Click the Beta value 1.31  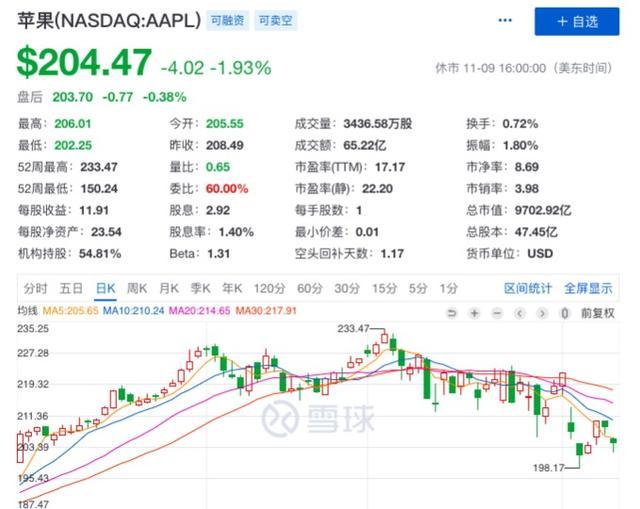coord(218,253)
